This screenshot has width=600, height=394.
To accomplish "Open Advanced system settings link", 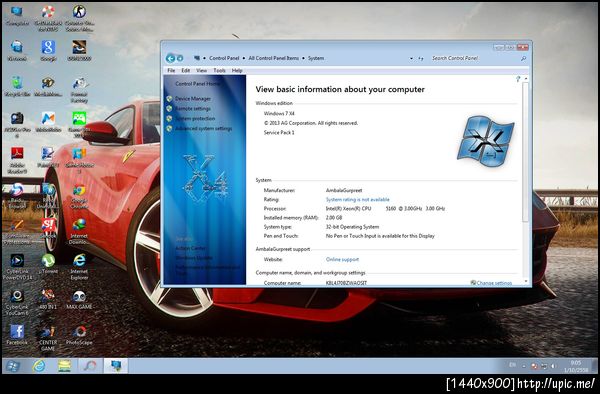I will (204, 129).
